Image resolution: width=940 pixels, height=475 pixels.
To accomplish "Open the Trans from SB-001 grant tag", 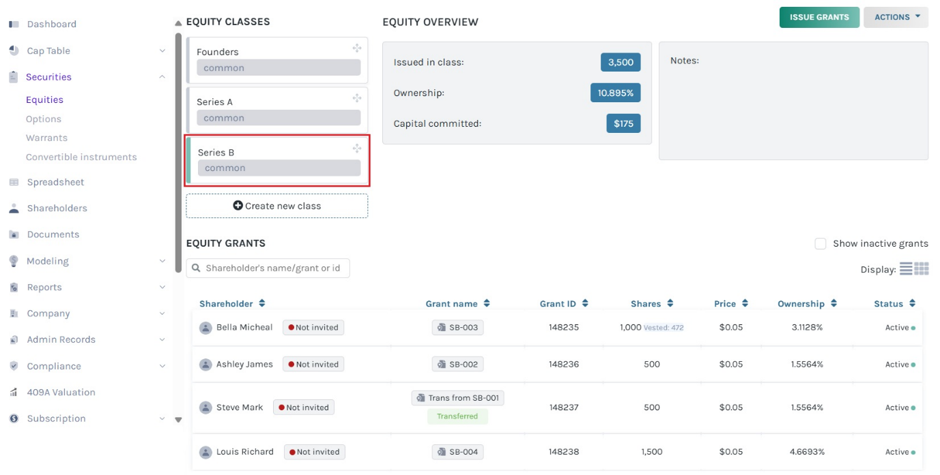I will click(457, 398).
